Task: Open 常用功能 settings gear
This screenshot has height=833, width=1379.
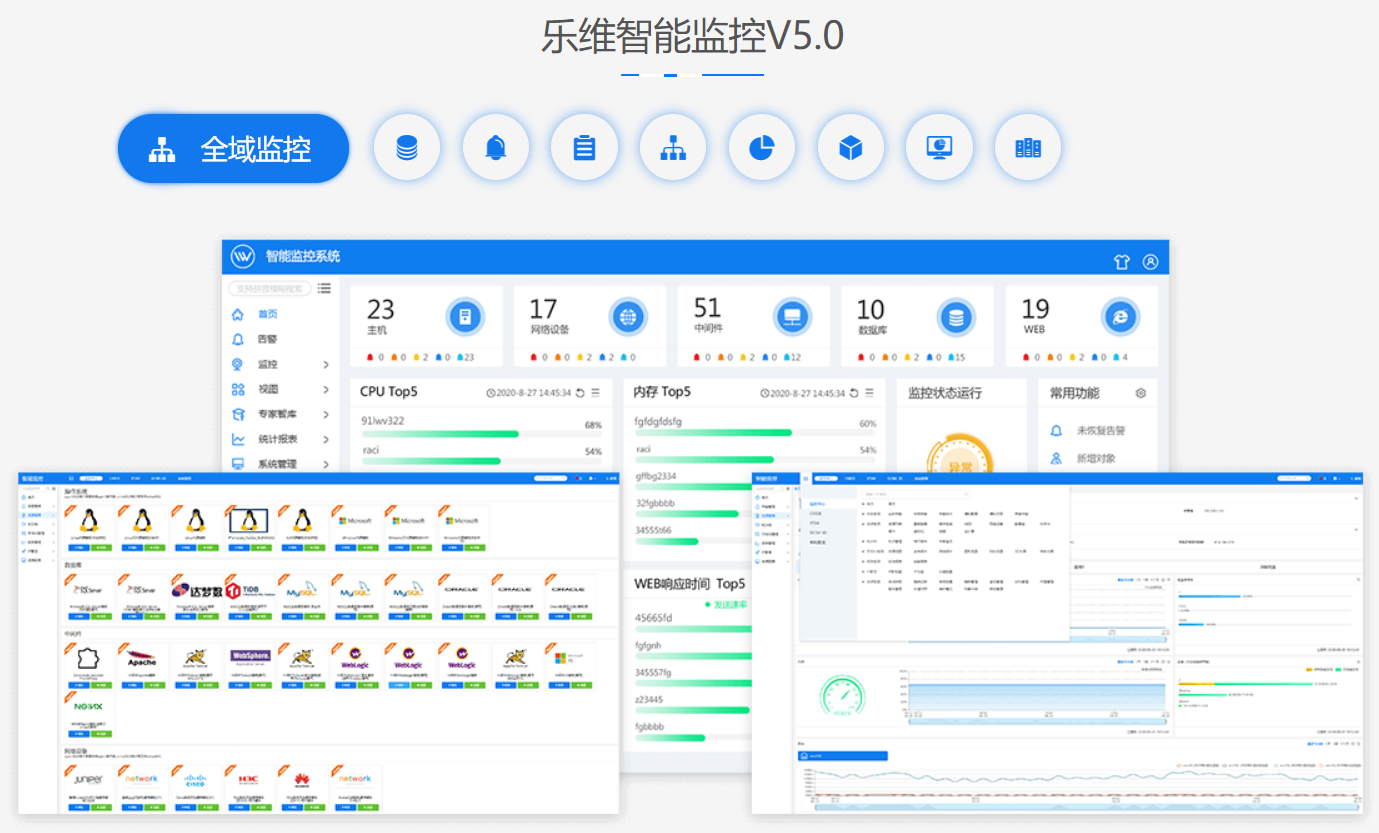Action: [1140, 393]
